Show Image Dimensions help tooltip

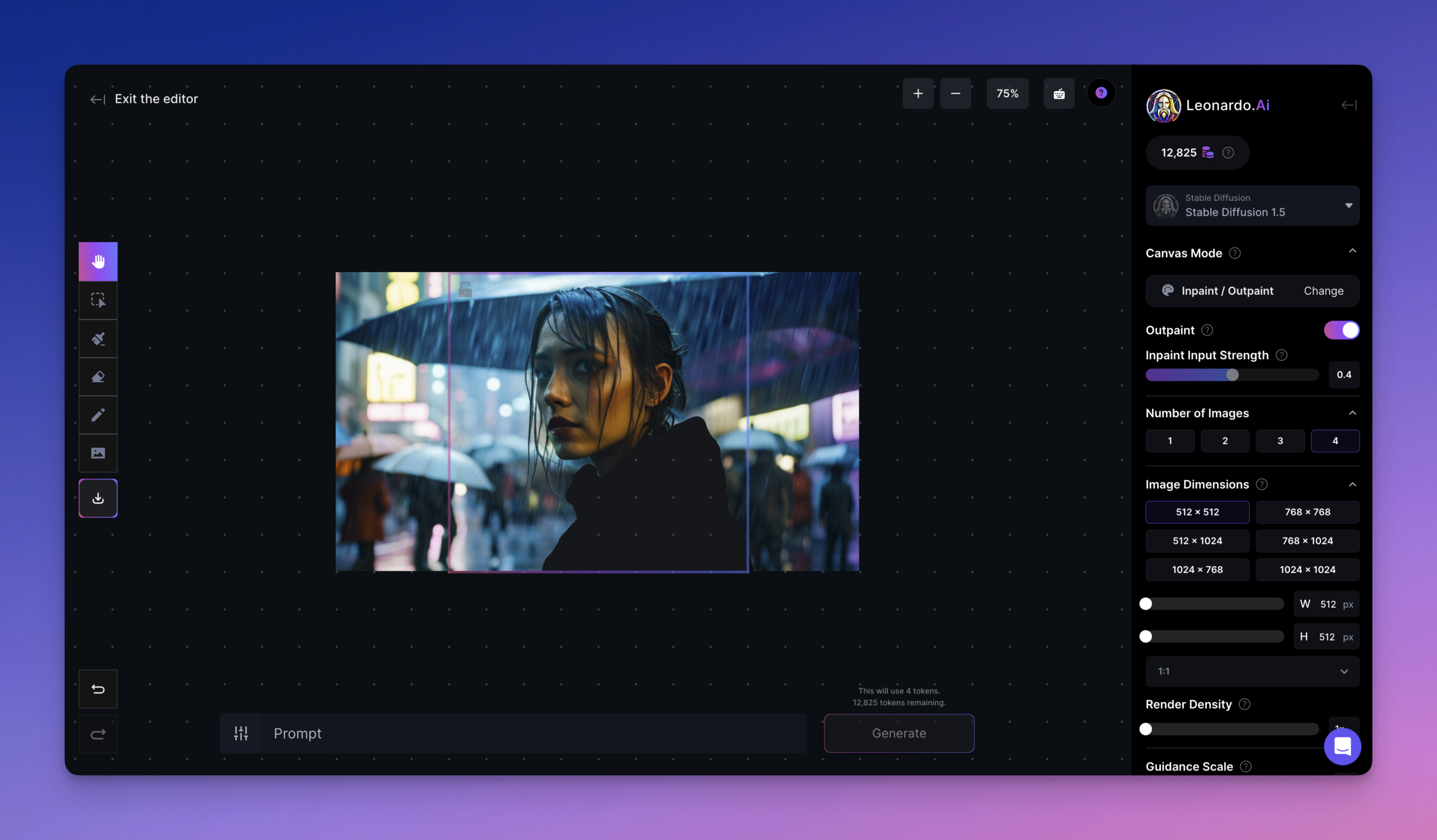click(1262, 484)
